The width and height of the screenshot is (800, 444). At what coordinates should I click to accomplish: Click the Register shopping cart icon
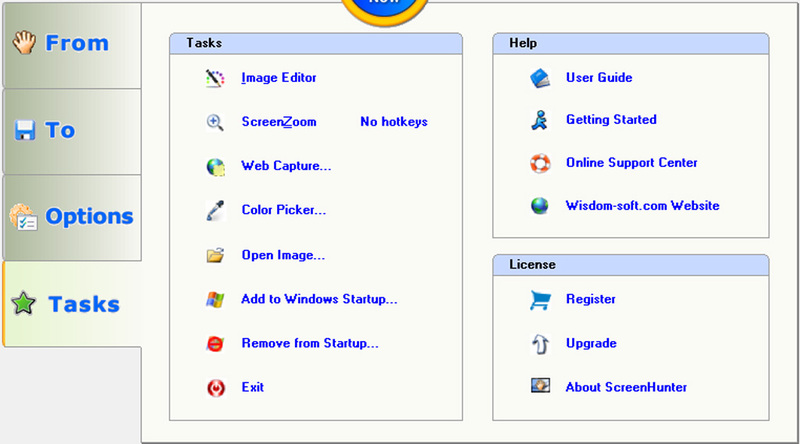[540, 300]
